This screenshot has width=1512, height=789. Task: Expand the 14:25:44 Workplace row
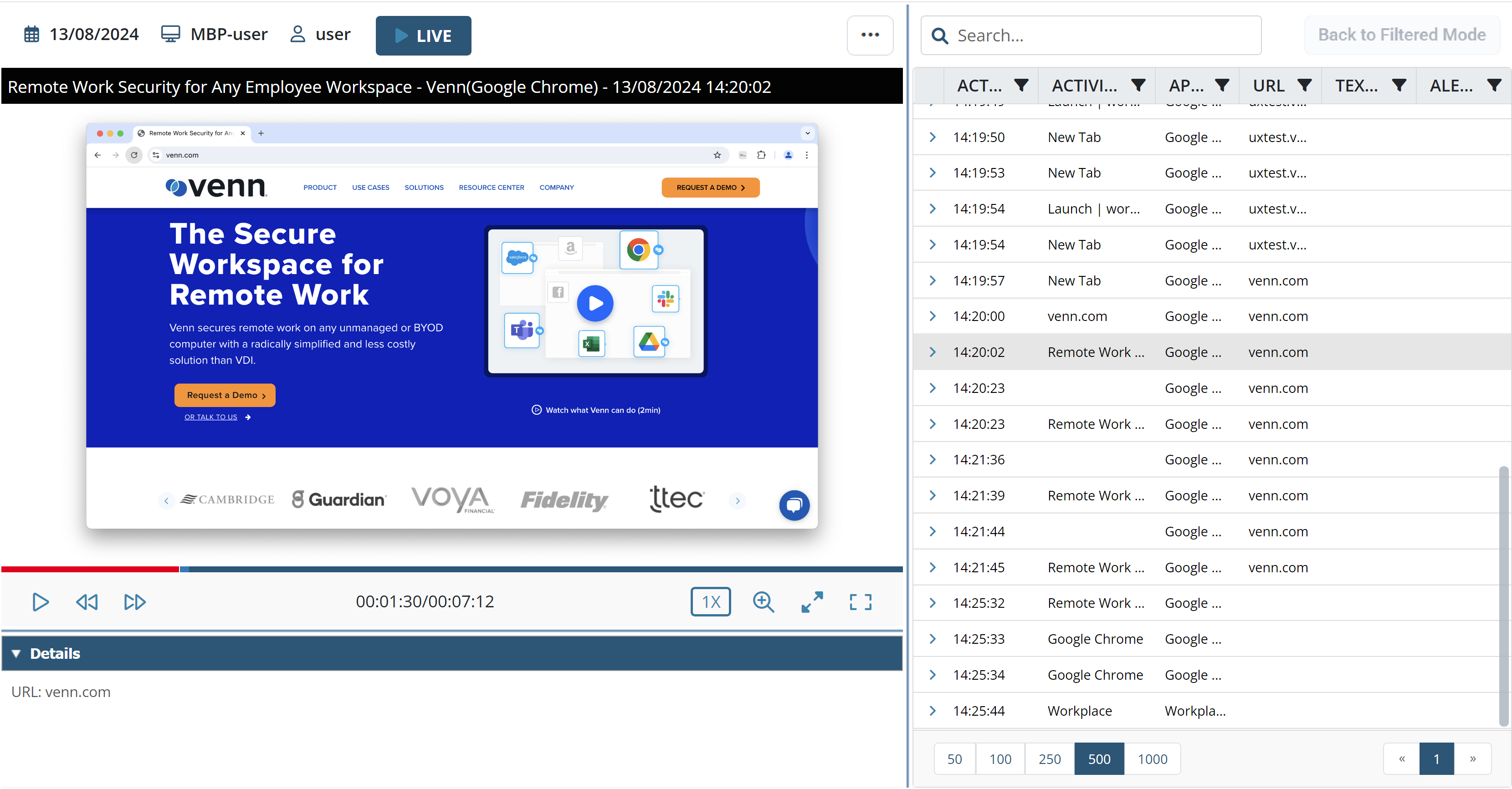(x=933, y=711)
